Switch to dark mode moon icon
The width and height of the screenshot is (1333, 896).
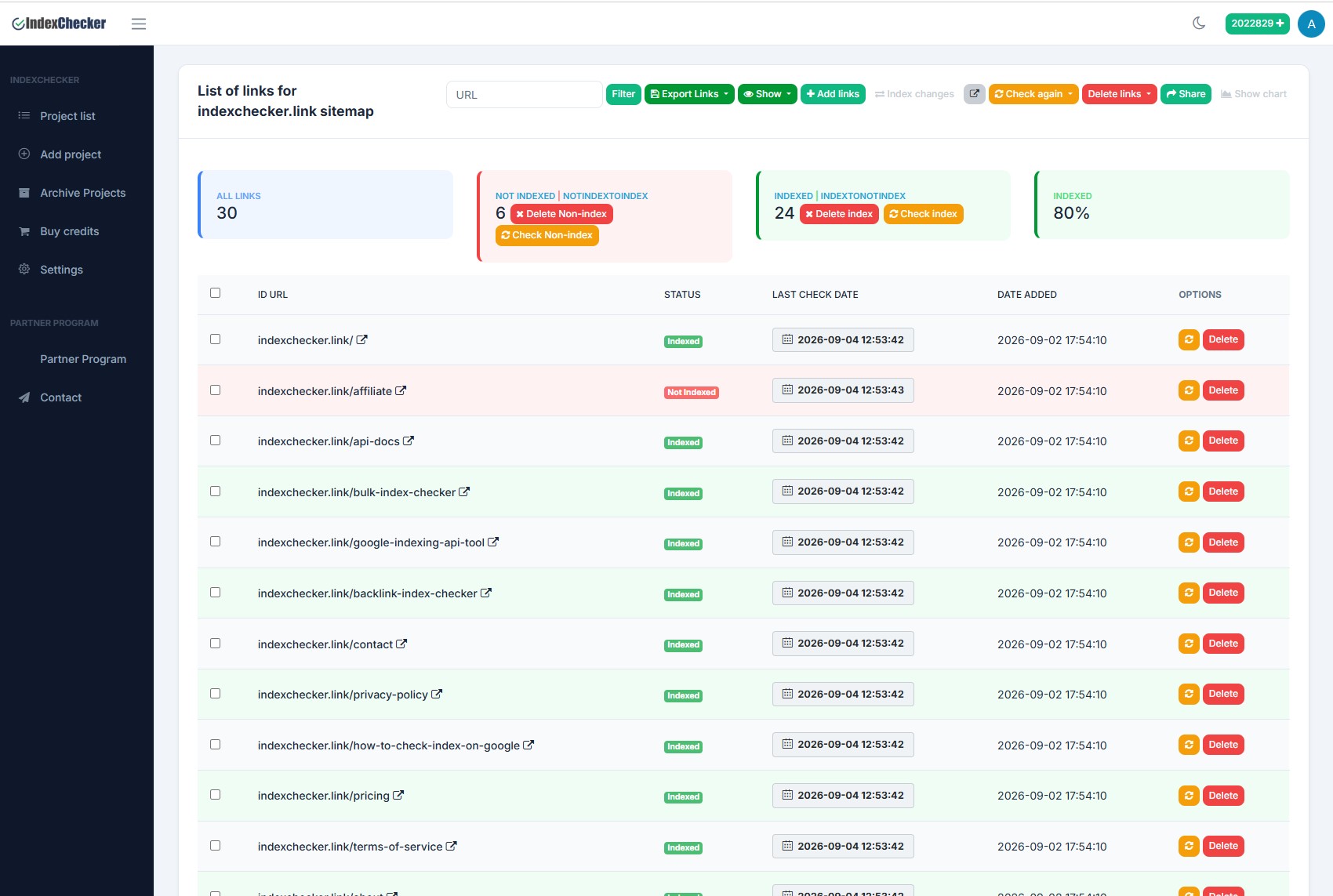(1199, 24)
